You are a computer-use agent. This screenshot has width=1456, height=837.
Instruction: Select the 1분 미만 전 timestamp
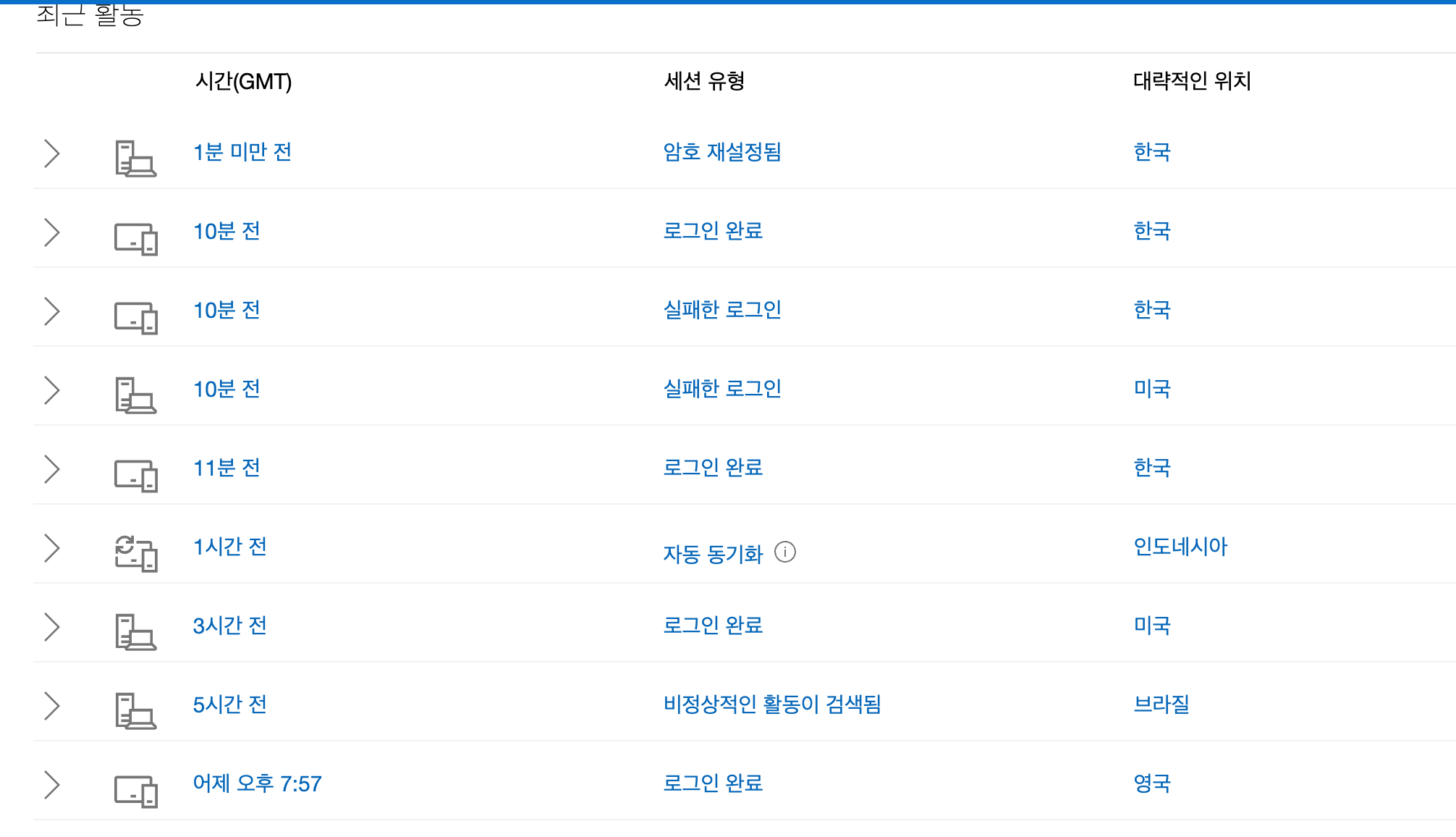click(242, 153)
